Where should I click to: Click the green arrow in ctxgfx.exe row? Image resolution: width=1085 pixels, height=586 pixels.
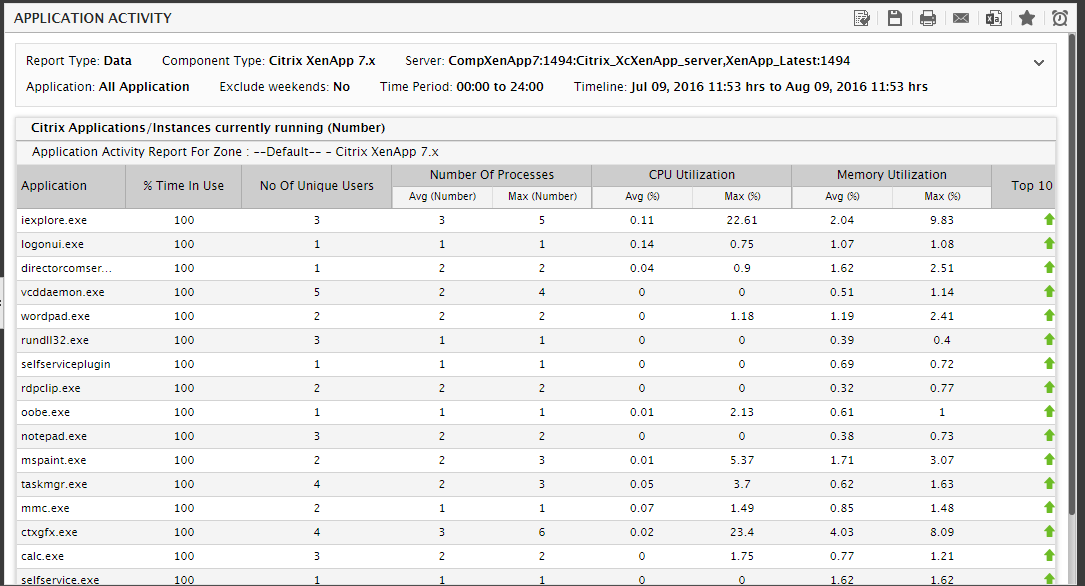(1049, 531)
